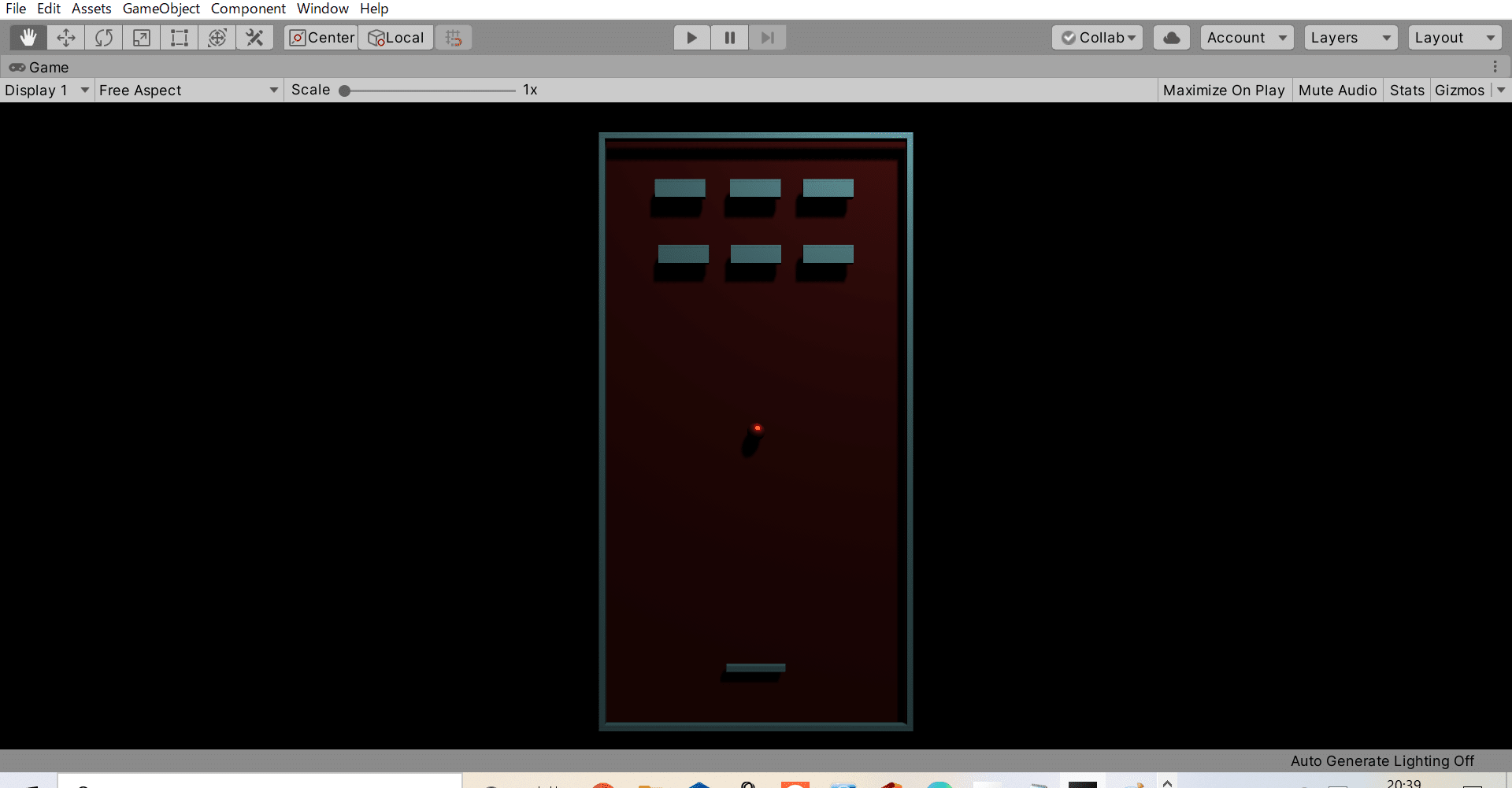Select the Hand tool
This screenshot has width=1512, height=788.
click(x=28, y=38)
